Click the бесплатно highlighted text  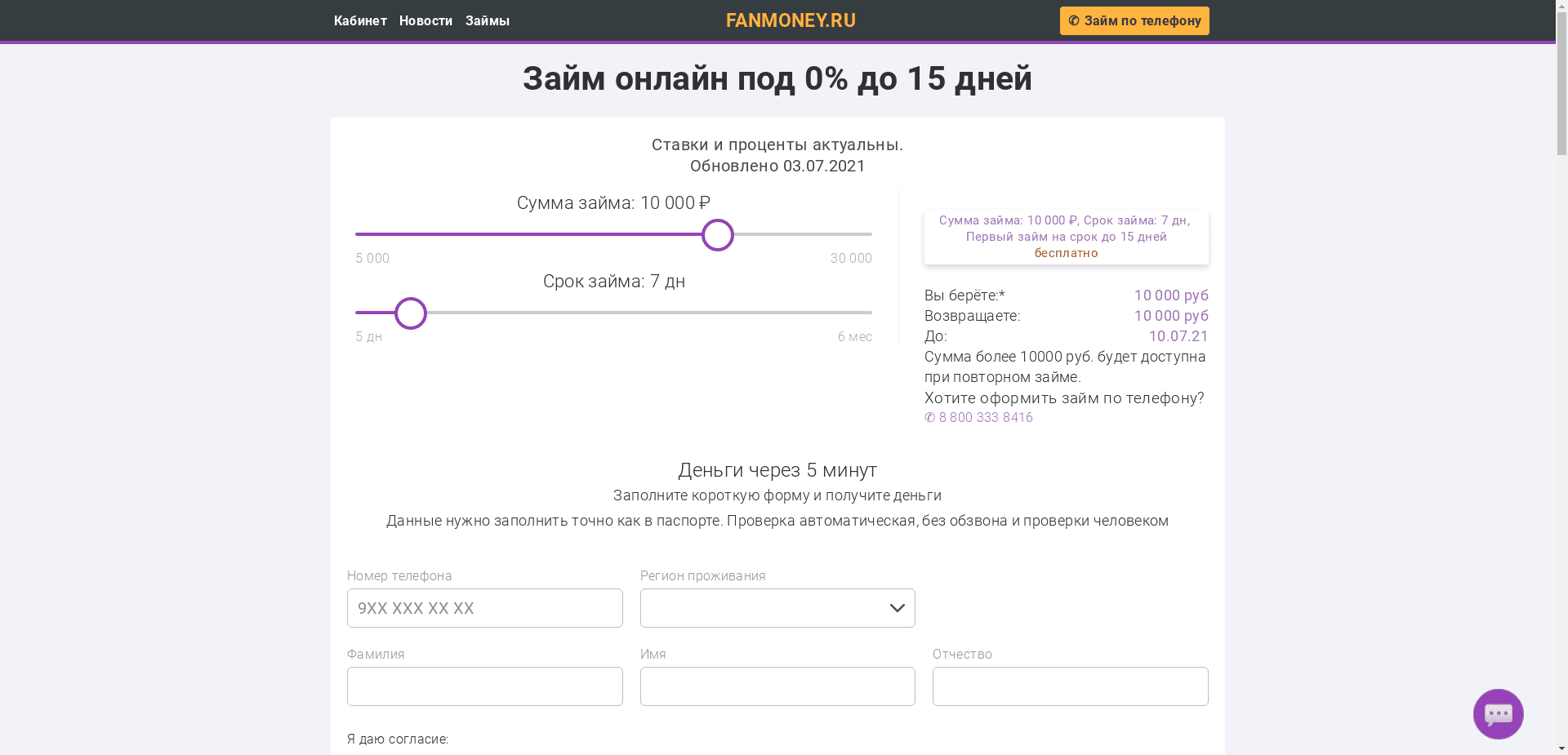coord(1065,253)
